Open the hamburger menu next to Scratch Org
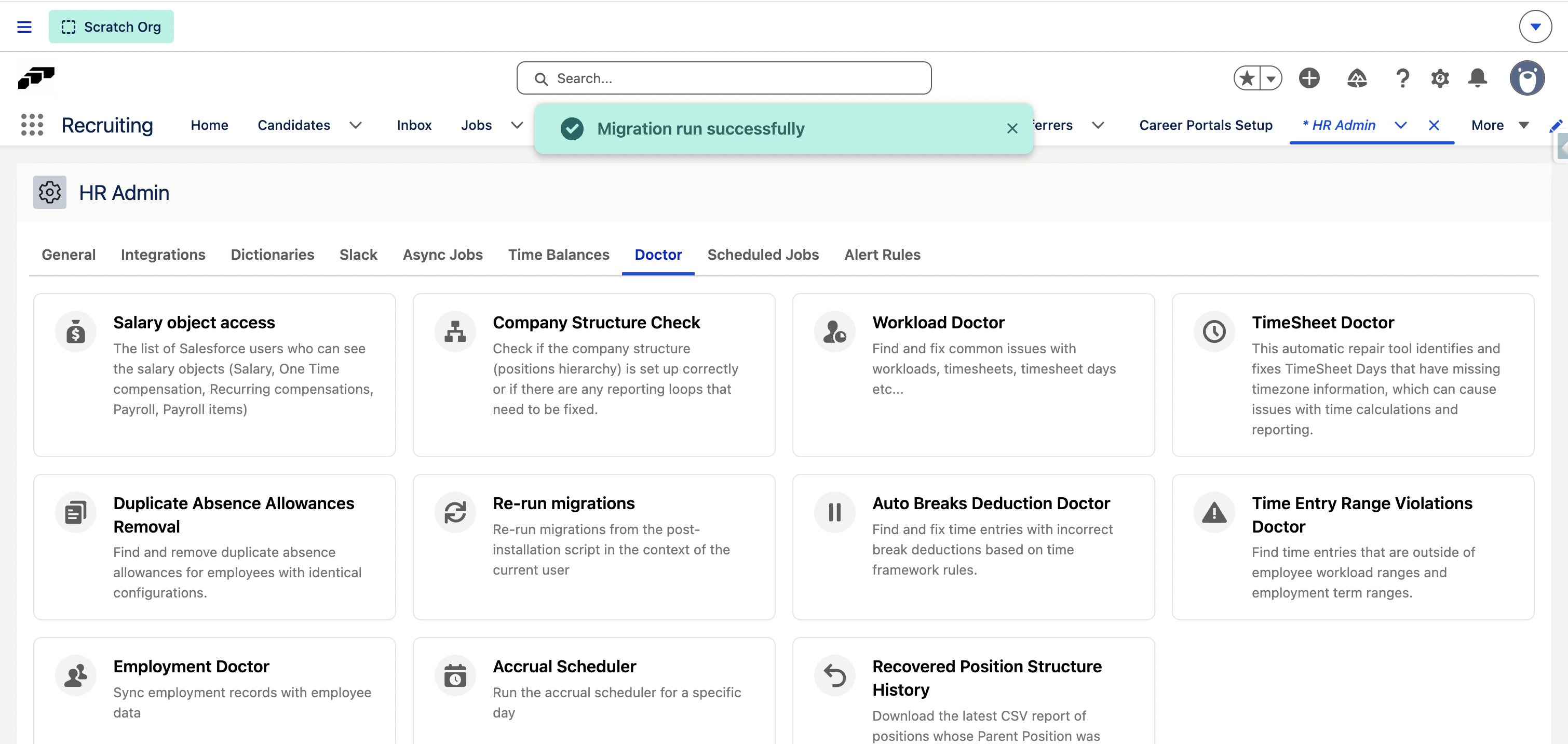The width and height of the screenshot is (1568, 744). point(24,27)
